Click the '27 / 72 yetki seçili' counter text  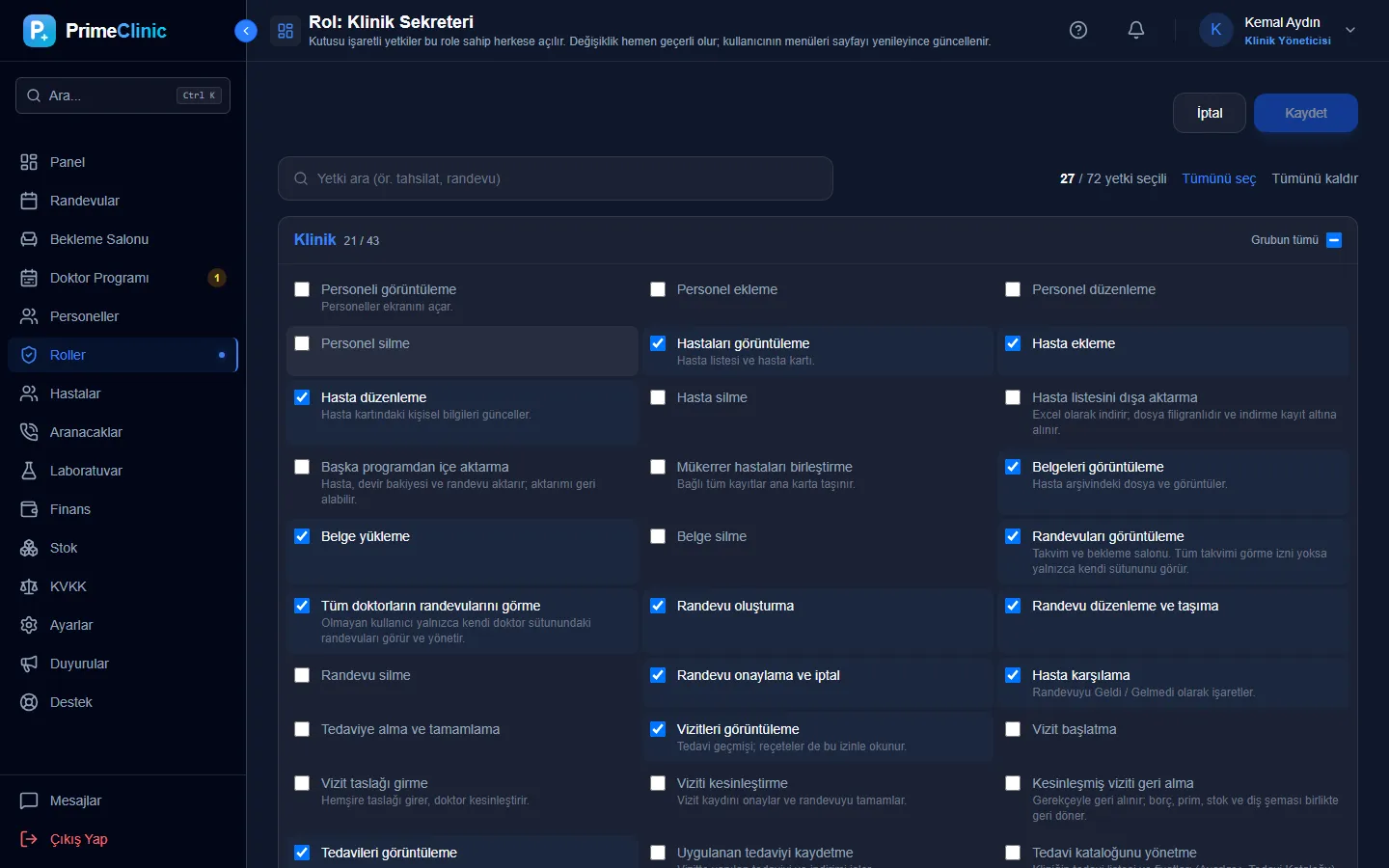click(x=1113, y=178)
